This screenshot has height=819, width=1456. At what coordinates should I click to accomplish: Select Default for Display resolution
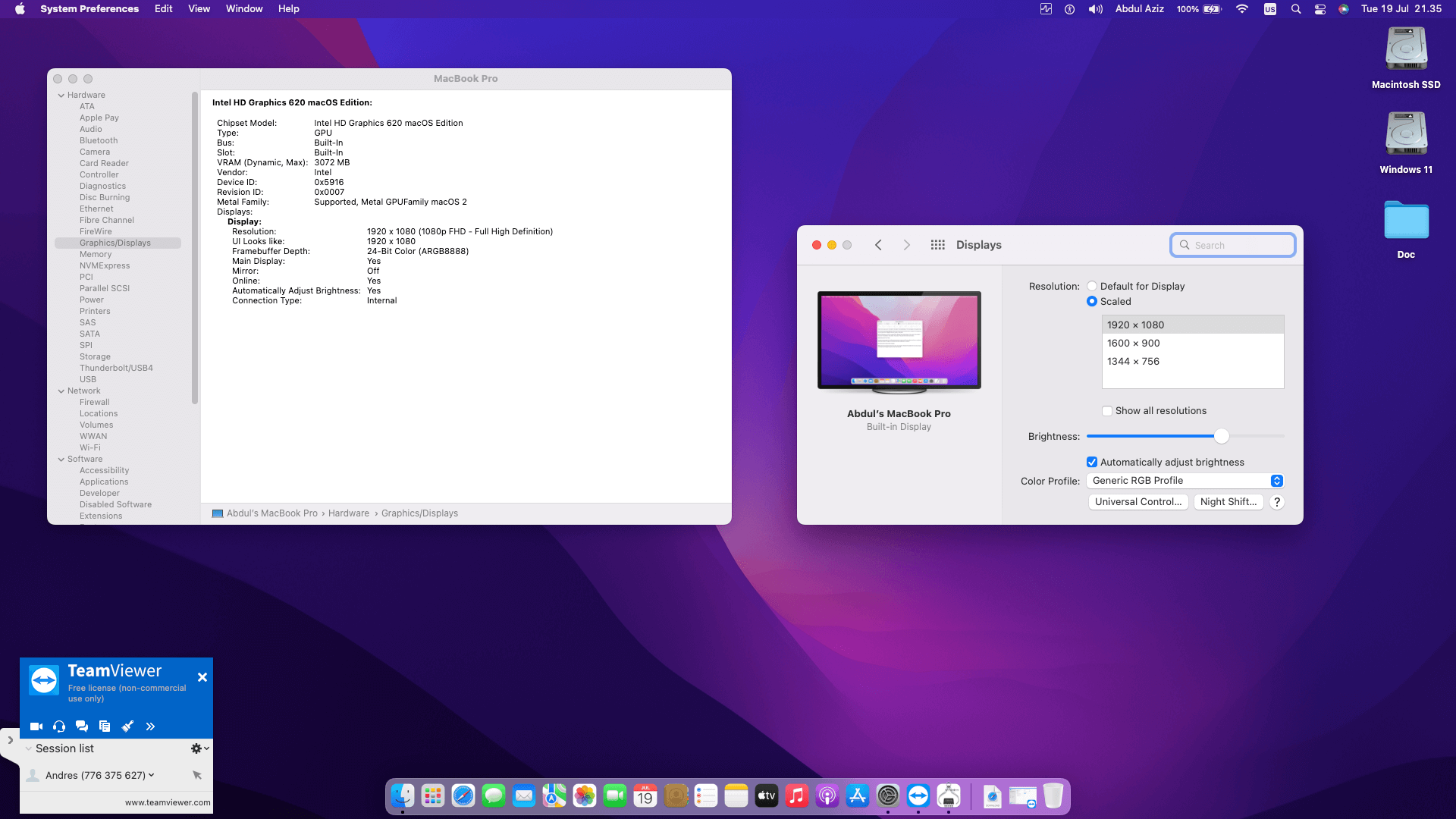pyautogui.click(x=1092, y=286)
